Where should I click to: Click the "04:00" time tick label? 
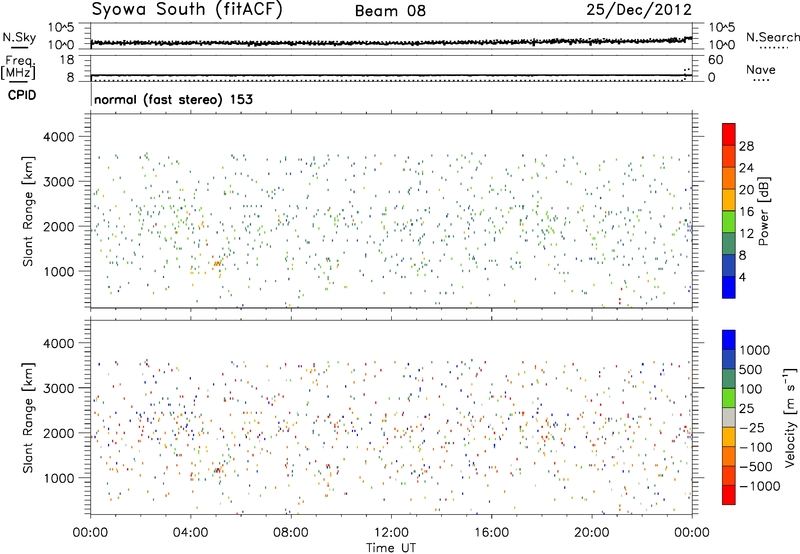(x=190, y=533)
